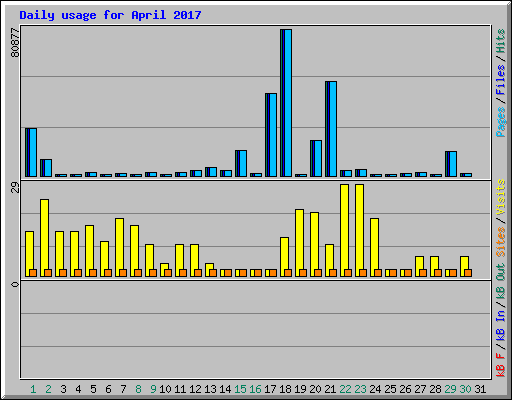Click the 'Daily usage for April 2017' title
Screen dimensions: 512x400
coord(110,15)
